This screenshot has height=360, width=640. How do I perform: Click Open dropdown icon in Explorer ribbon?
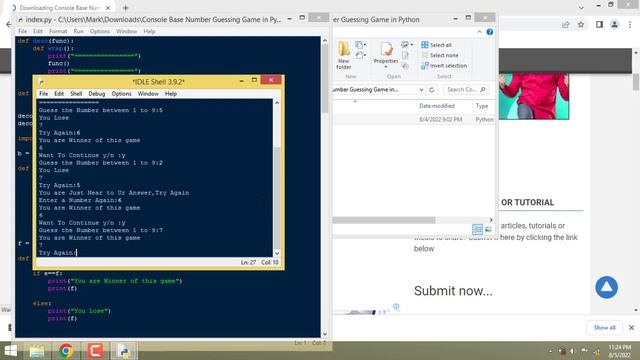[407, 44]
